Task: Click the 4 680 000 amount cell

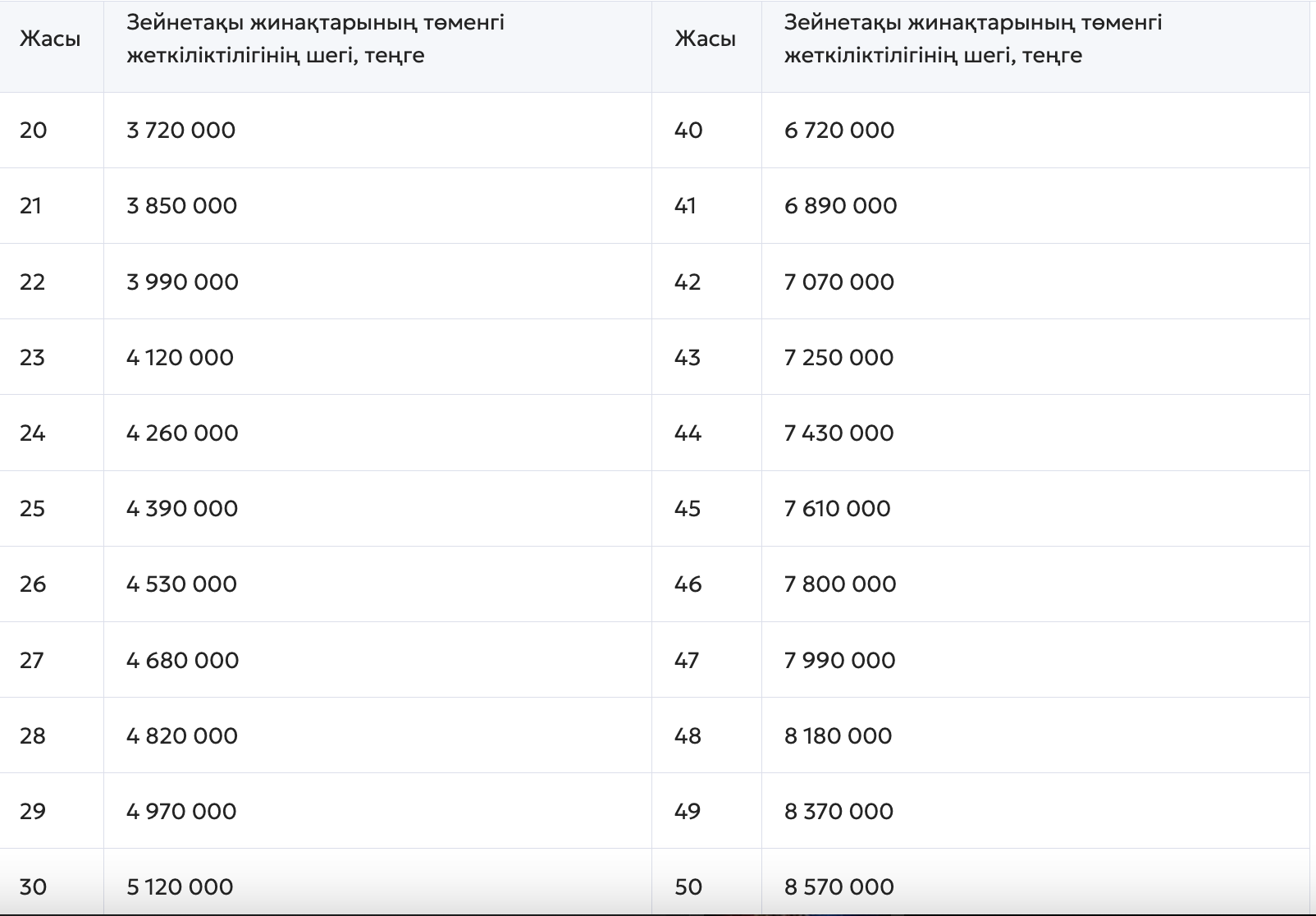Action: pyautogui.click(x=182, y=661)
